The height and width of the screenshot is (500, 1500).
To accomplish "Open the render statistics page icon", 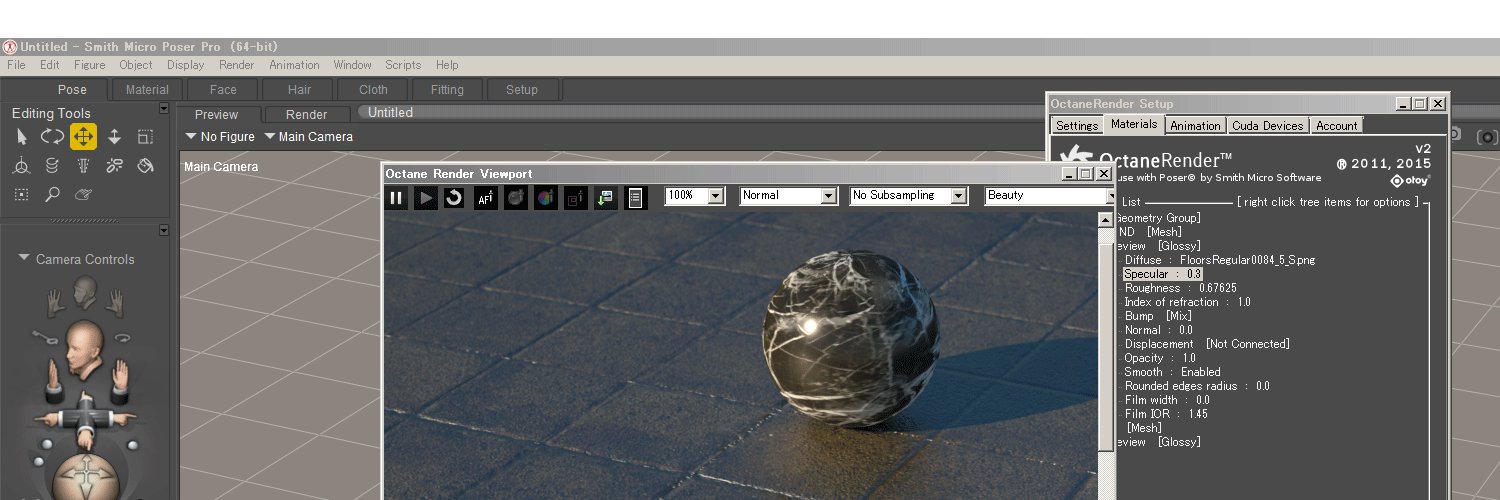I will [x=635, y=197].
